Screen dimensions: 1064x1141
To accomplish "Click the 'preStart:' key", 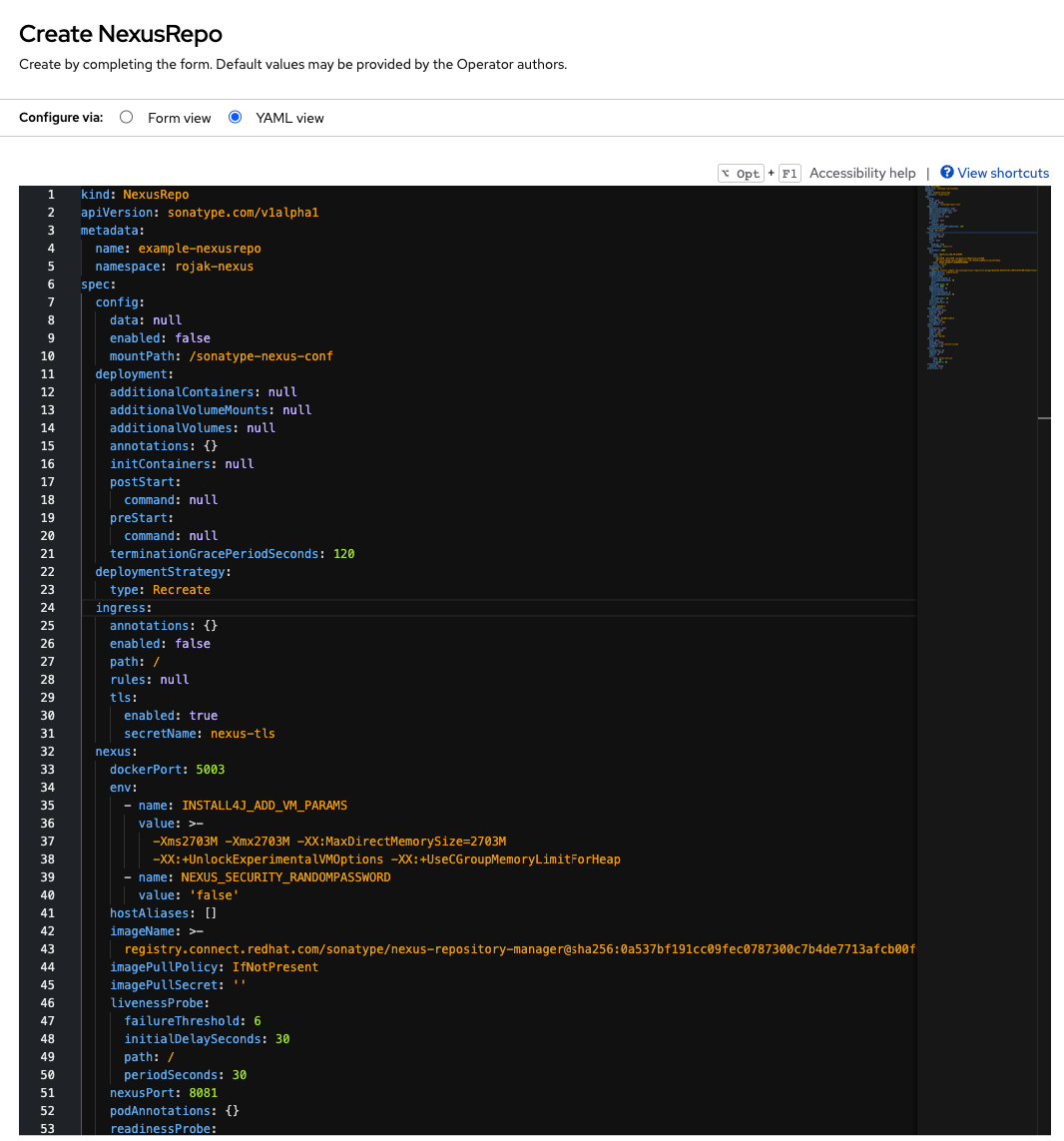I will click(142, 518).
